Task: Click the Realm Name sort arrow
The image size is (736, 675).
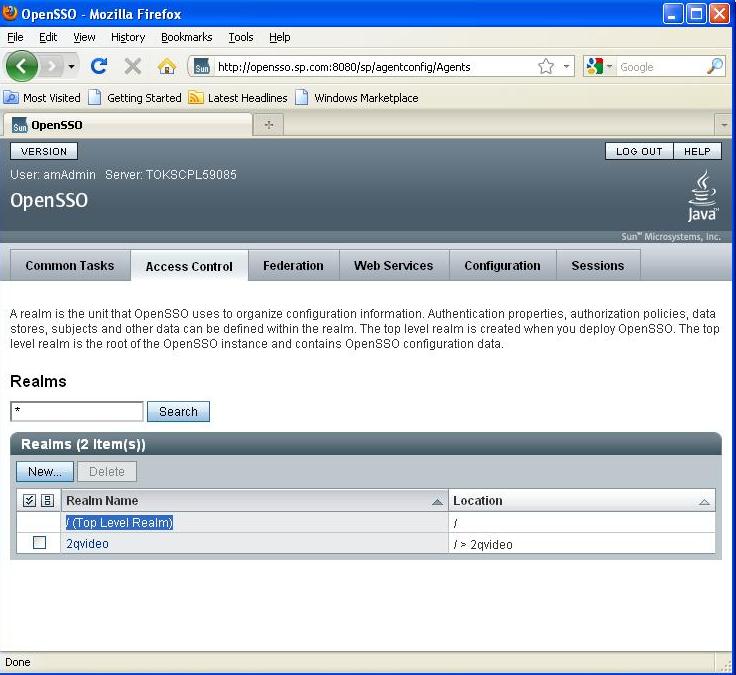Action: pos(437,502)
